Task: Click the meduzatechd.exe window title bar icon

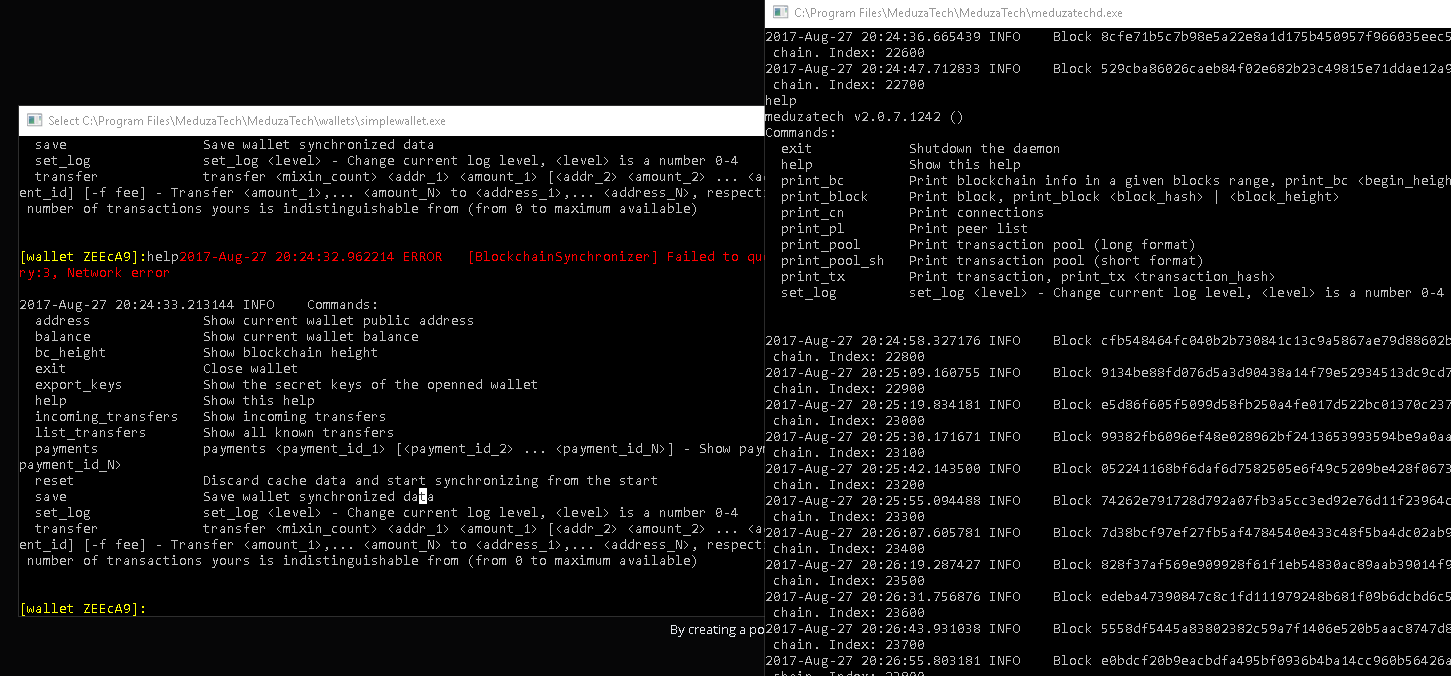Action: 779,13
